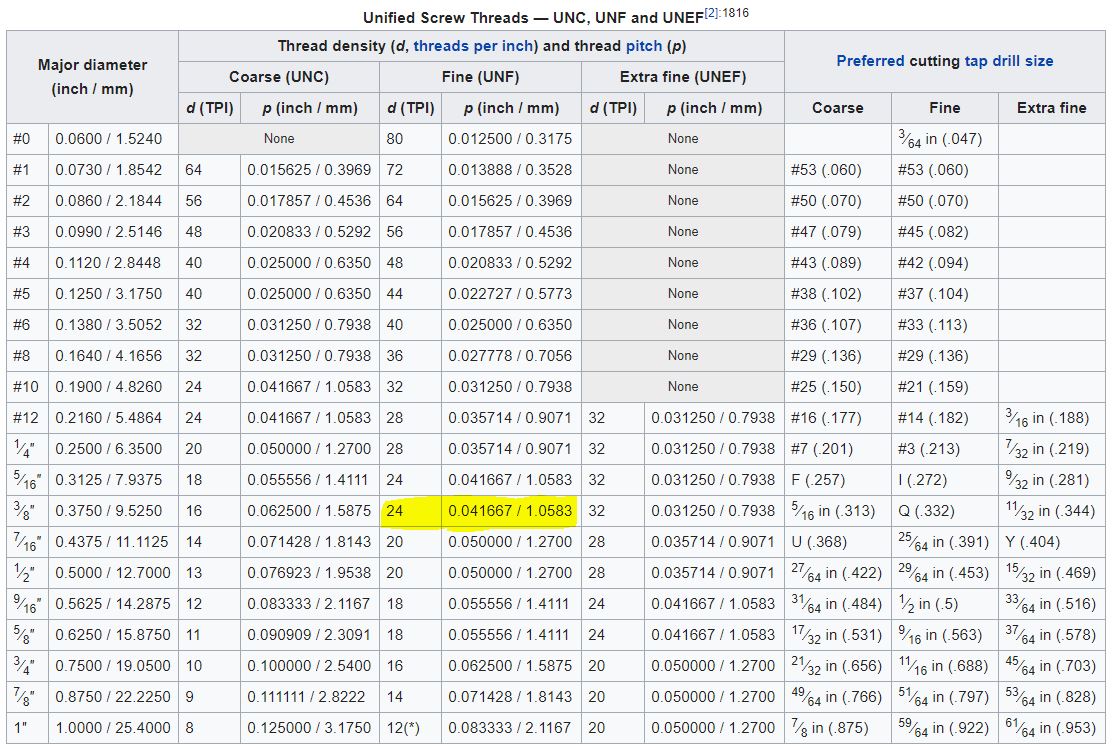1116x749 pixels.
Task: Click the U (.368) coarse drill cell
Action: click(x=818, y=542)
